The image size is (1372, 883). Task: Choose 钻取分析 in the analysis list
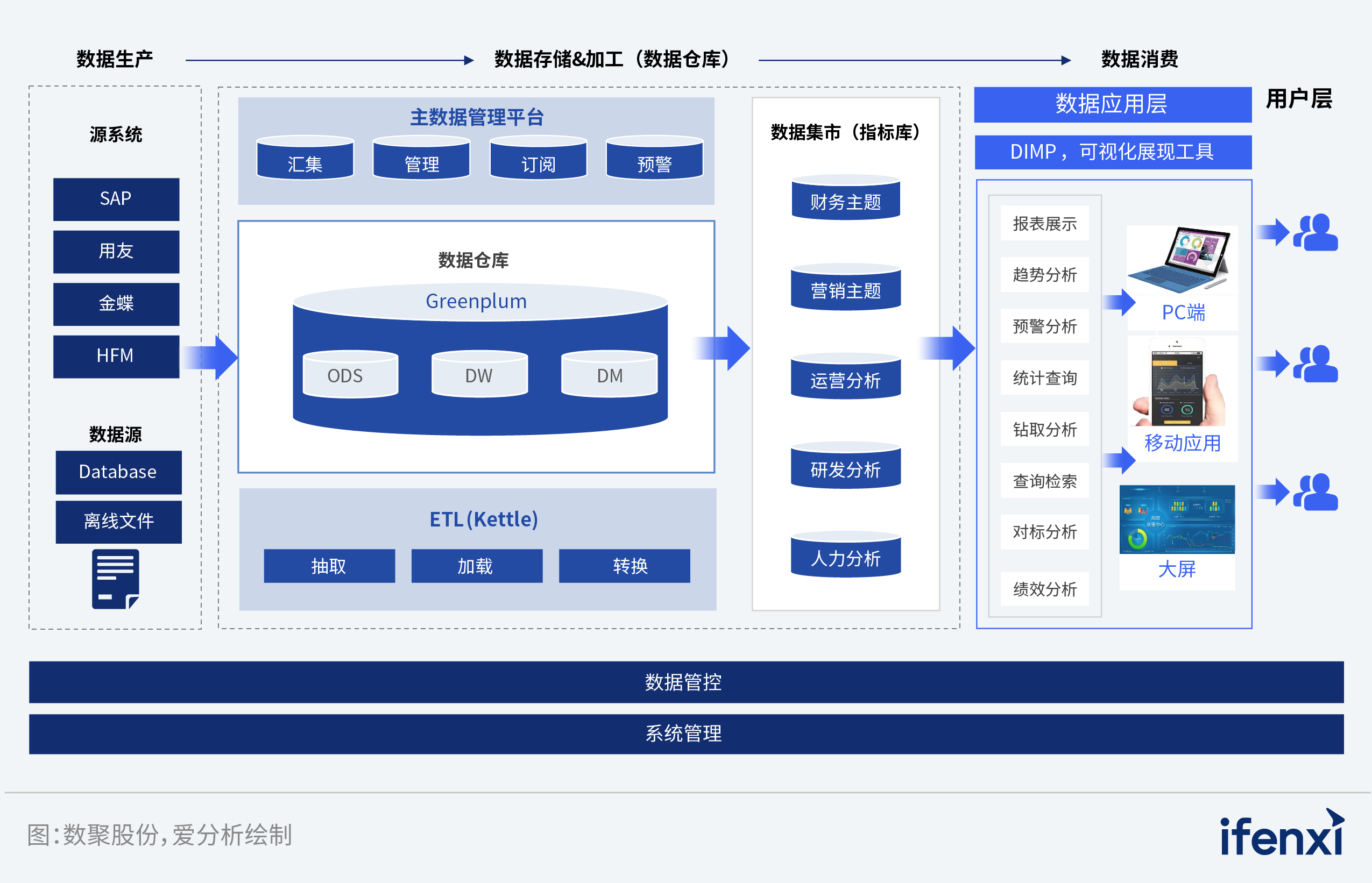[x=1044, y=429]
